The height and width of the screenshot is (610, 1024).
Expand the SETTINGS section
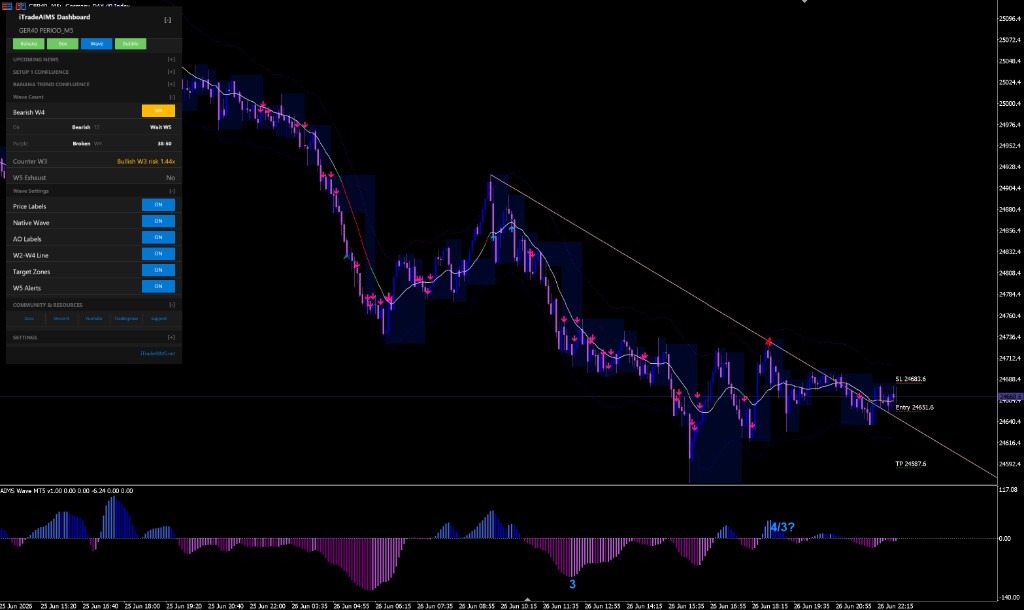click(x=171, y=338)
